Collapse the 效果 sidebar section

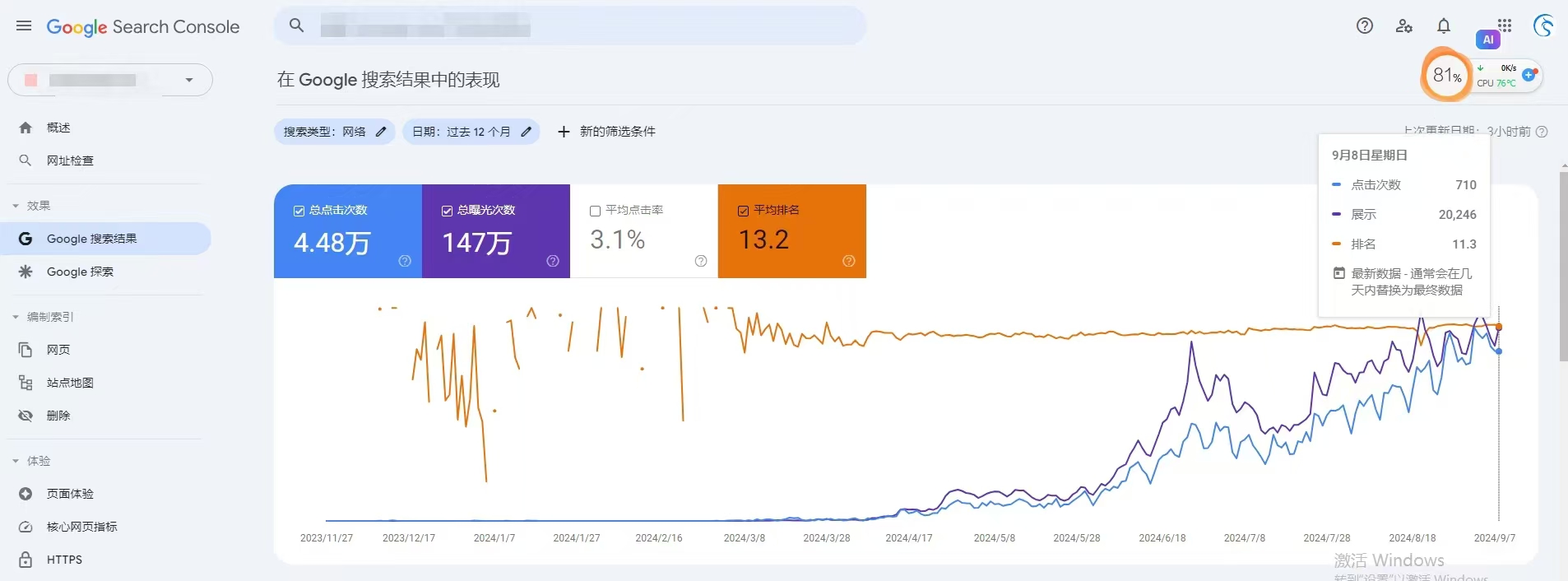[16, 206]
